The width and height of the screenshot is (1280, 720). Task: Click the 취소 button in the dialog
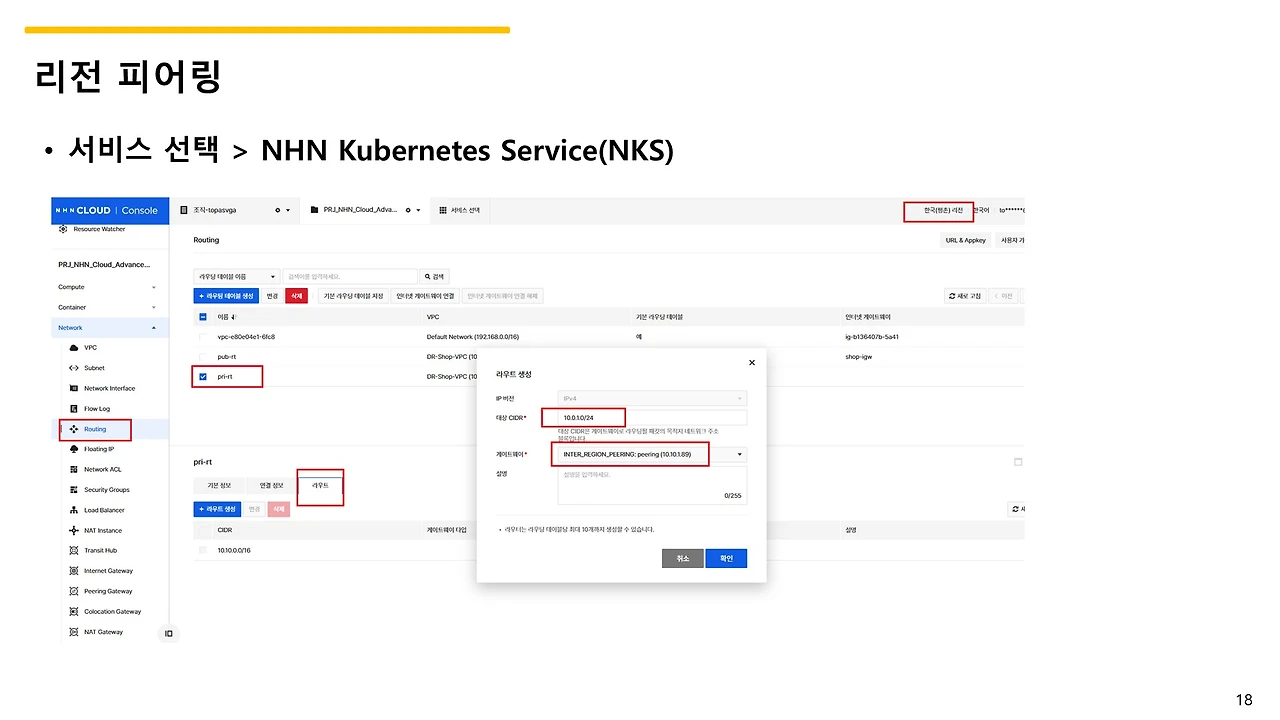[683, 558]
